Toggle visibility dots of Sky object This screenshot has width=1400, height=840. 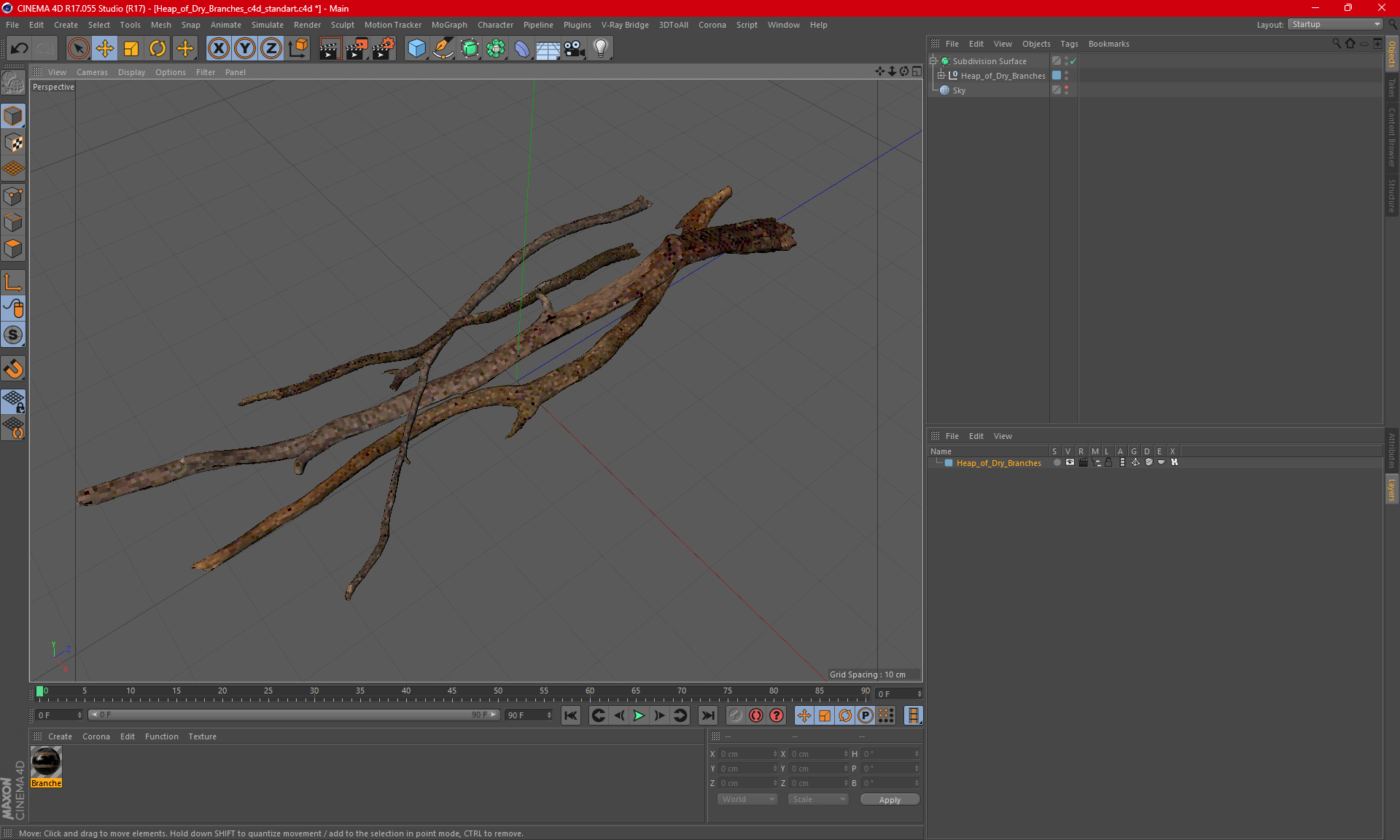click(x=1066, y=90)
